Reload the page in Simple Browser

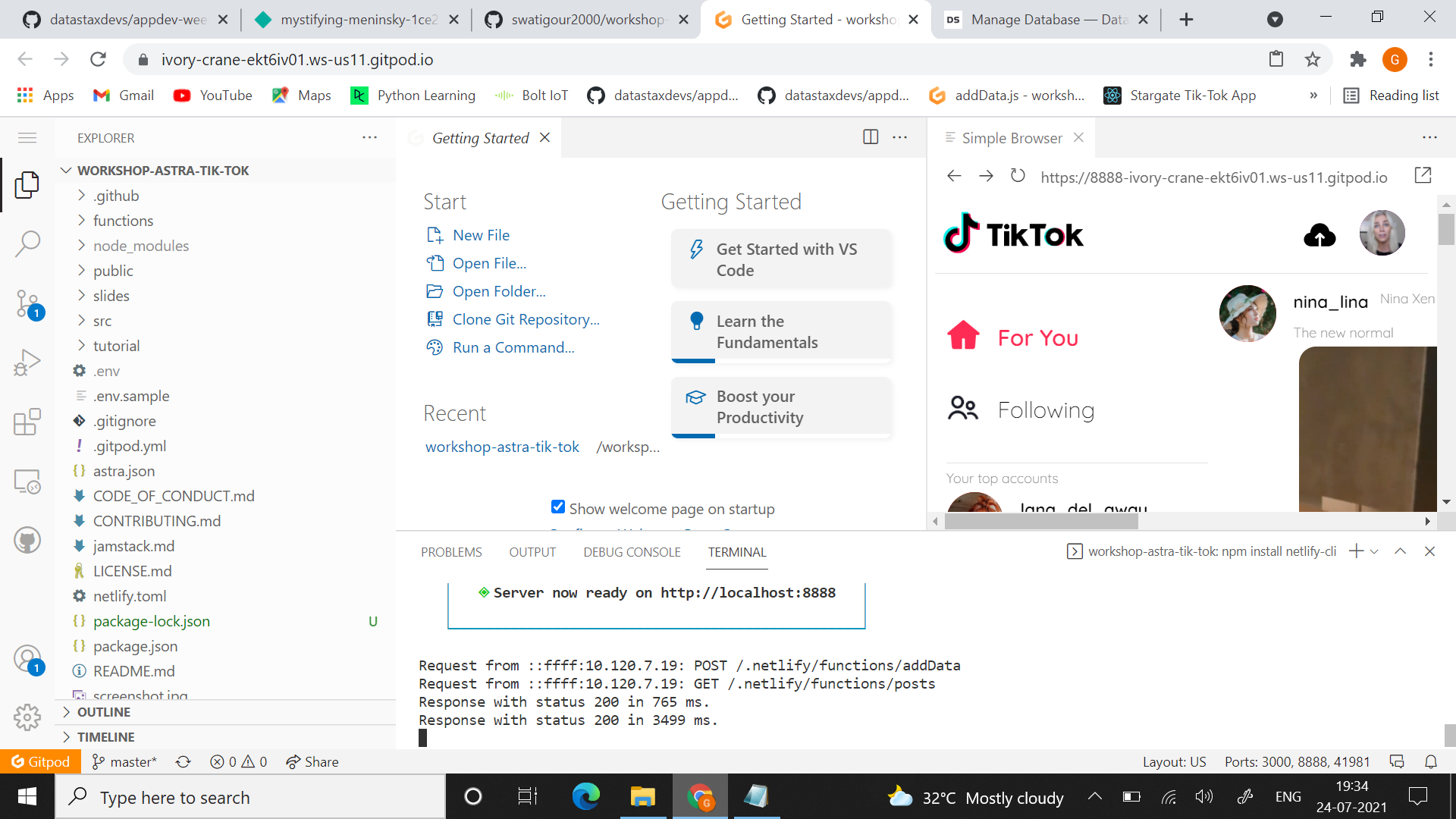pos(1018,176)
